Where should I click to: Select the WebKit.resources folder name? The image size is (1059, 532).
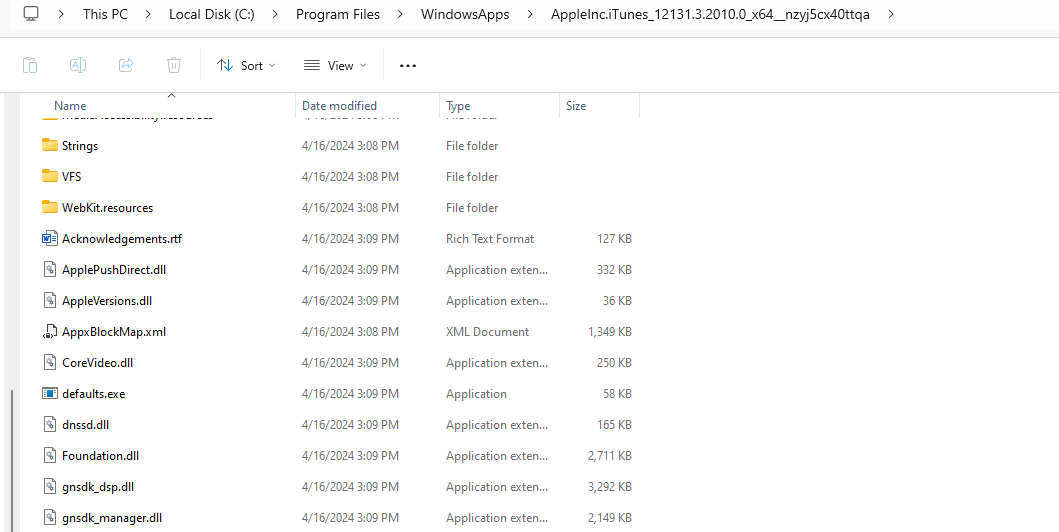pos(107,207)
